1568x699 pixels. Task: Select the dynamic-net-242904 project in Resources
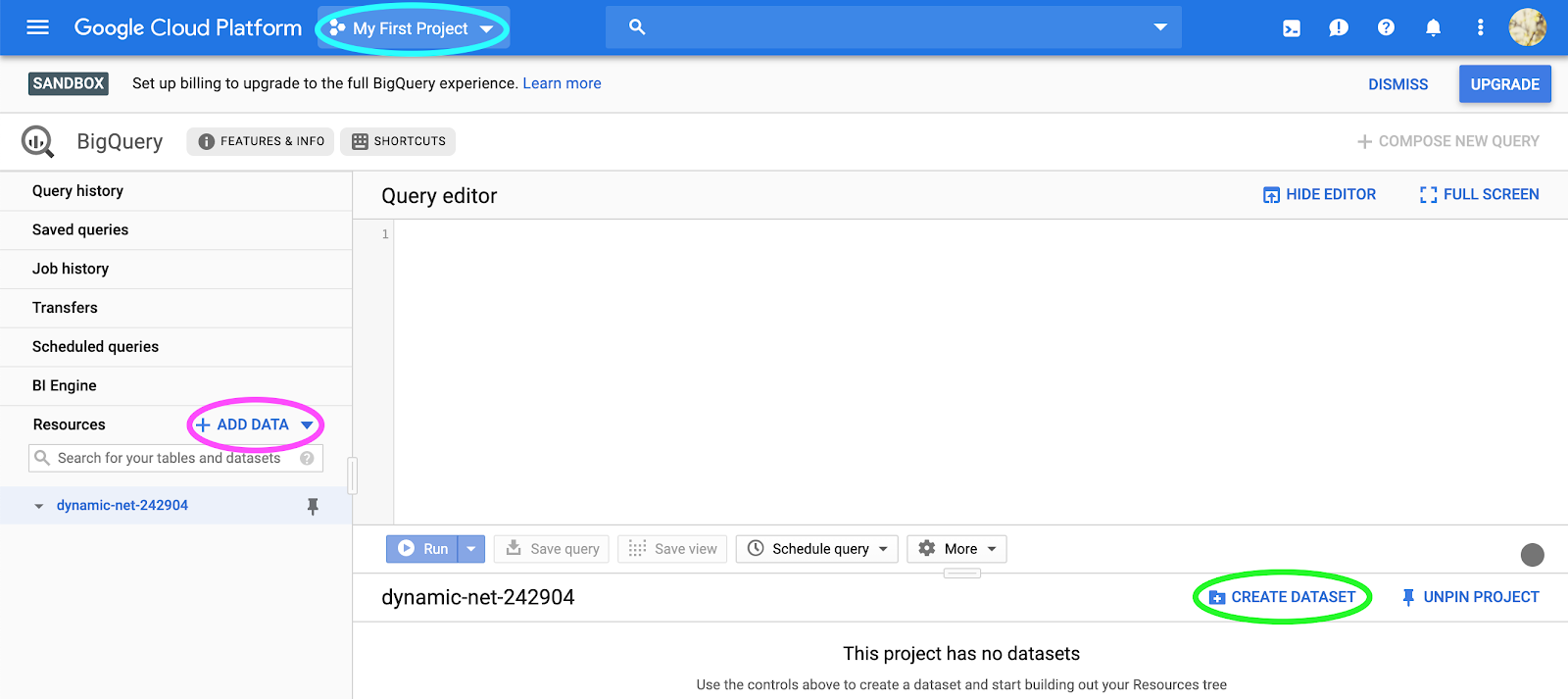click(122, 506)
